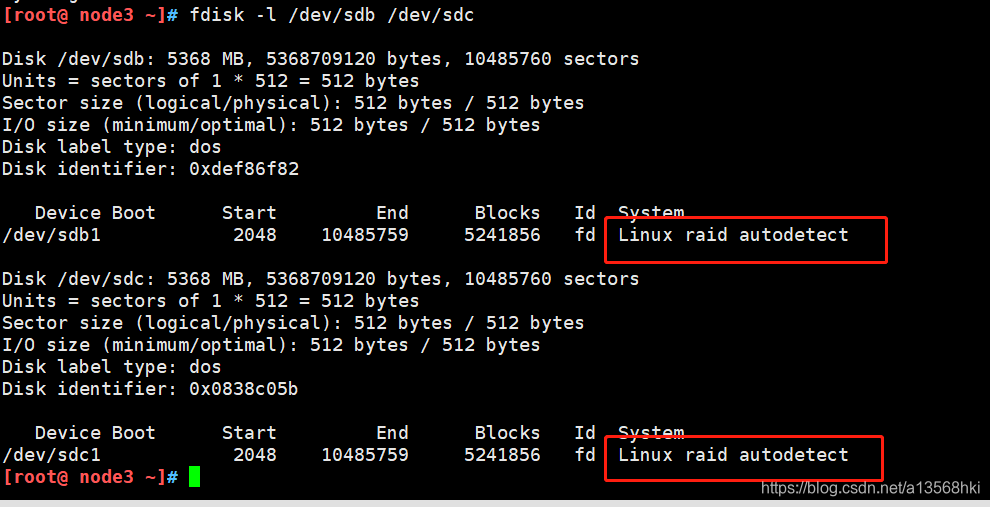The image size is (990, 507).
Task: Click Blocks value 5241856 in sdb1 row
Action: pos(502,235)
